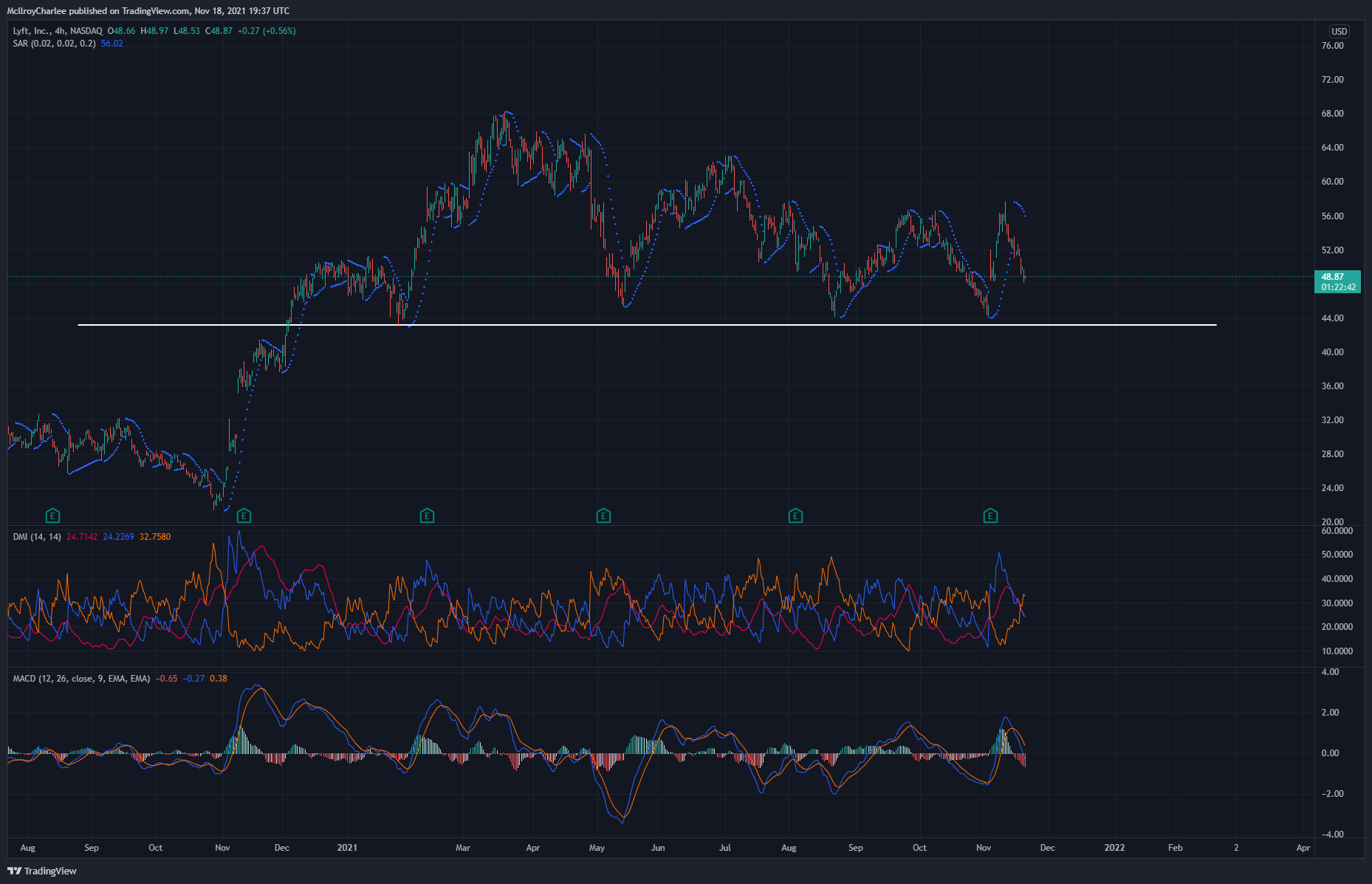Image resolution: width=1372 pixels, height=884 pixels.
Task: Click the 4.00 MACD axis label
Action: [x=1330, y=672]
